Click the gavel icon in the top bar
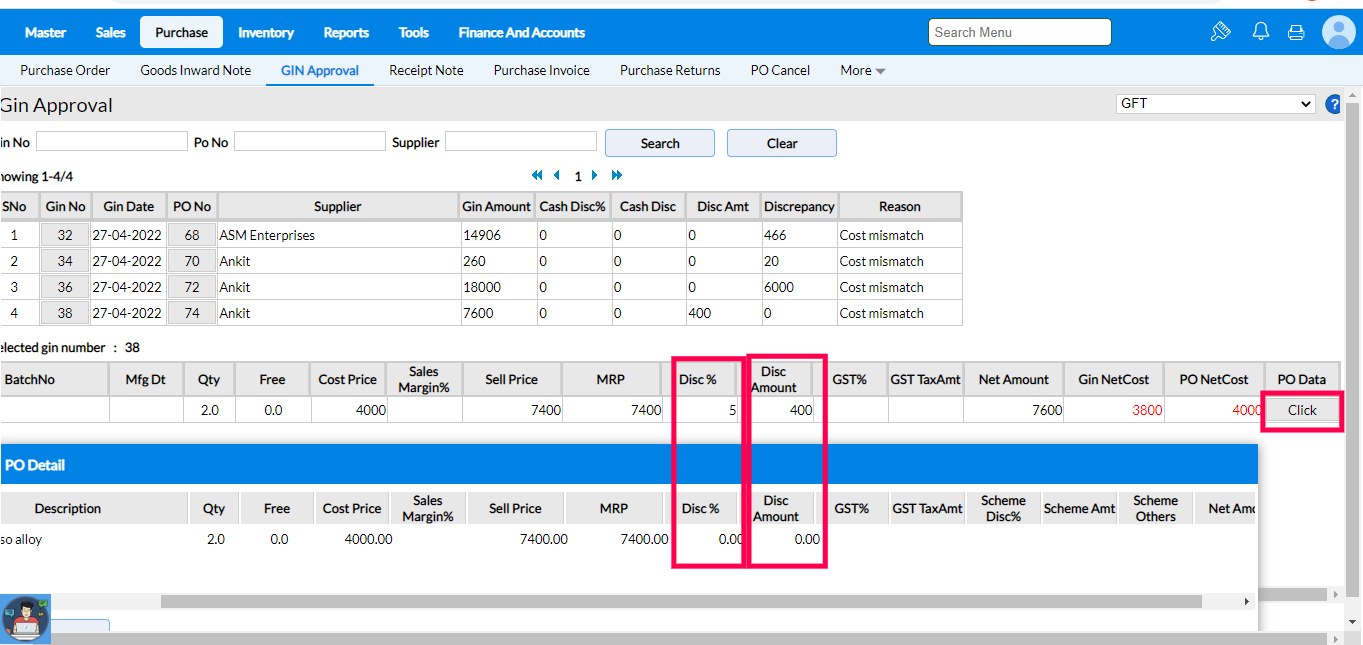This screenshot has width=1363, height=645. tap(1220, 32)
